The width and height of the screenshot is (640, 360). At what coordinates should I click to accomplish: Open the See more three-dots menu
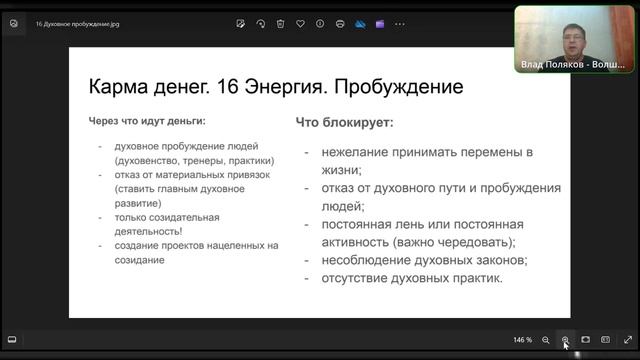click(400, 24)
